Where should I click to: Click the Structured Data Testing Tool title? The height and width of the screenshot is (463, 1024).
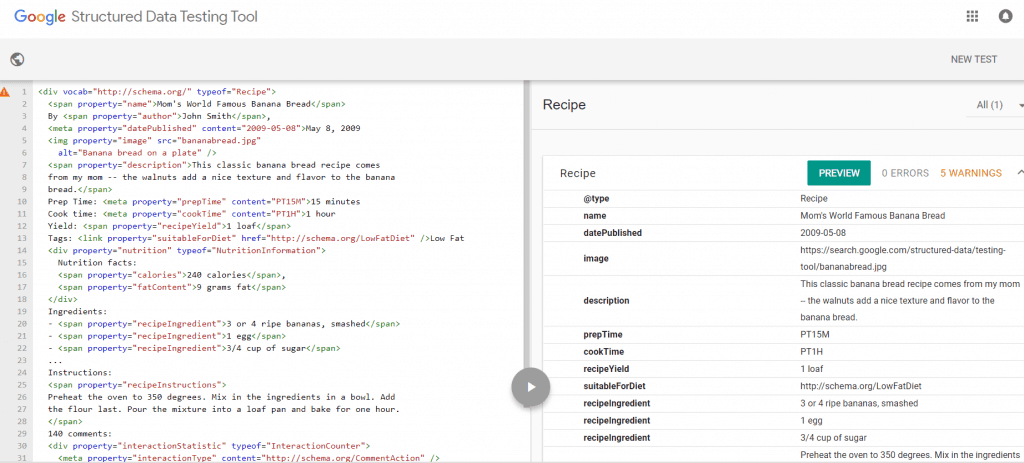click(164, 17)
